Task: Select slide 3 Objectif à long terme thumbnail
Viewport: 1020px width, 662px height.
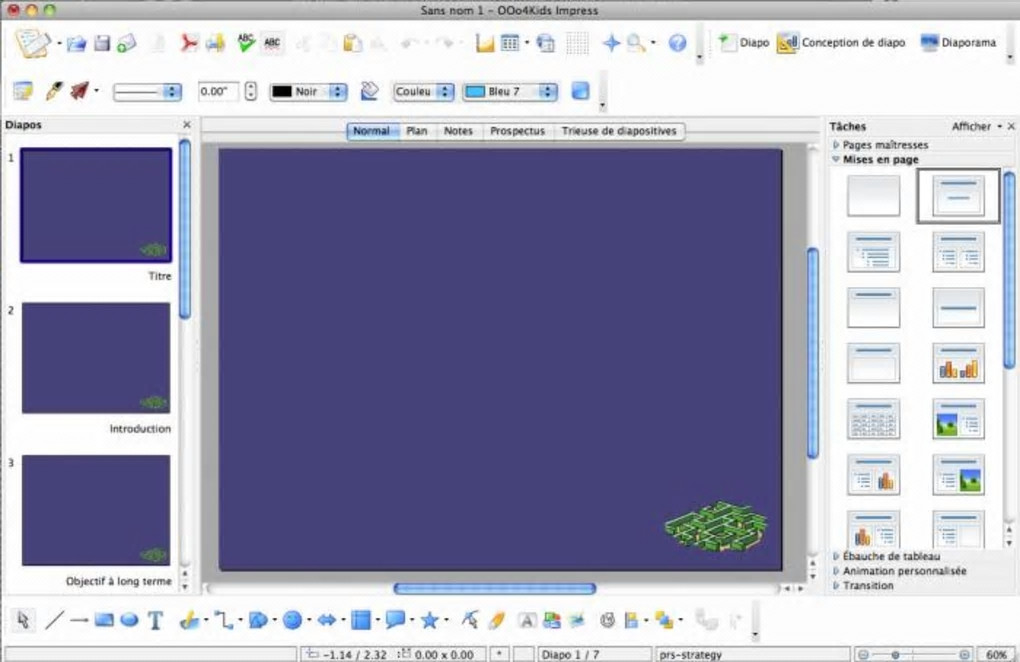Action: click(x=96, y=510)
